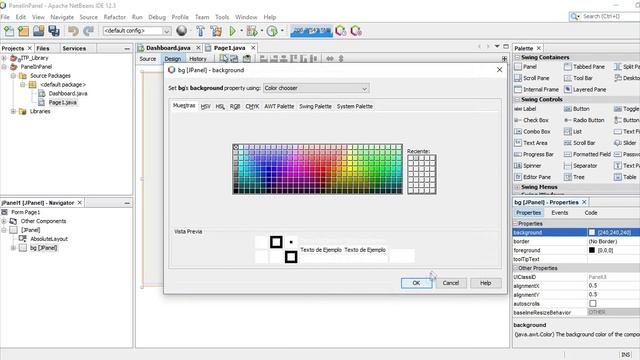The image size is (640, 360).
Task: Select Tree component in Palette
Action: 574,177
